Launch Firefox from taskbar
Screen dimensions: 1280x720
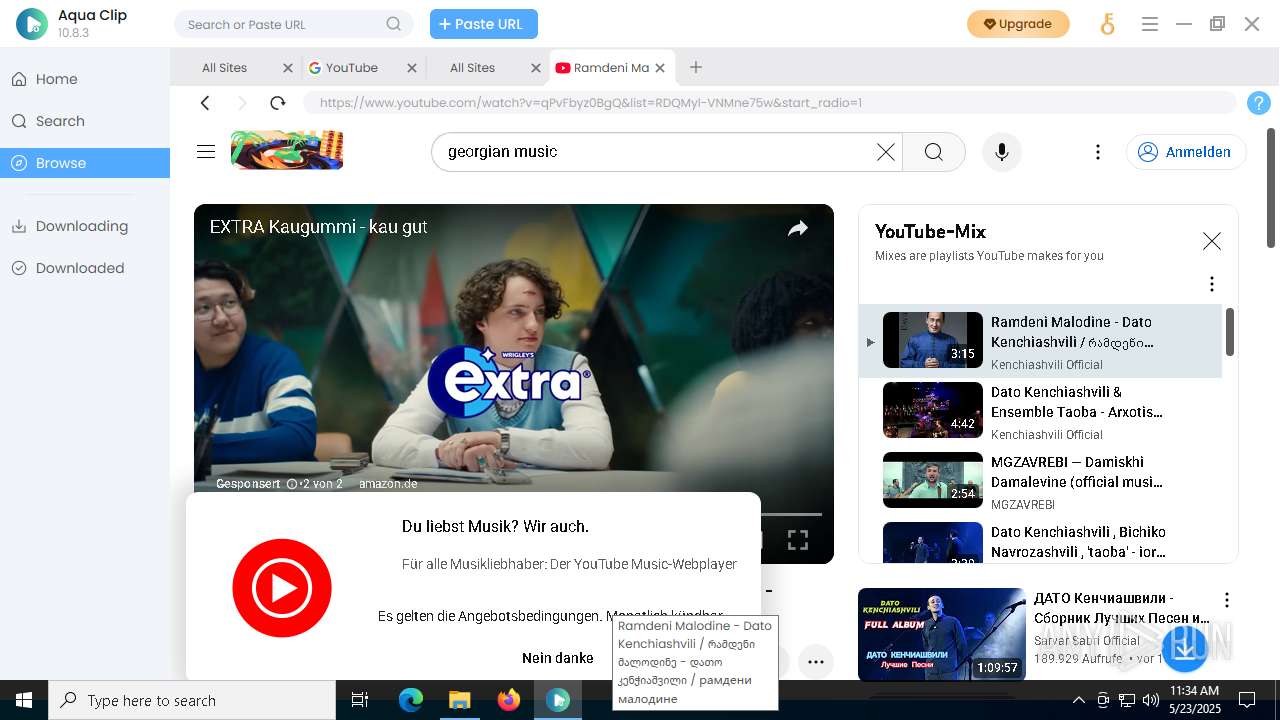click(x=508, y=700)
